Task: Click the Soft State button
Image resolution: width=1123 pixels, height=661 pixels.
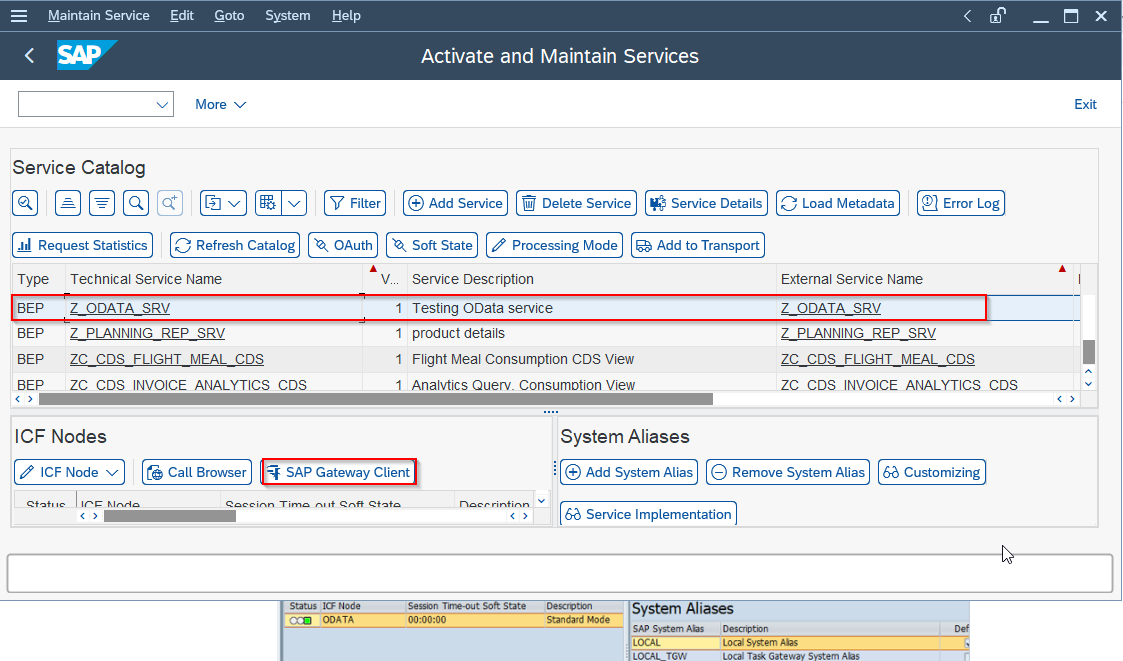Action: [432, 246]
